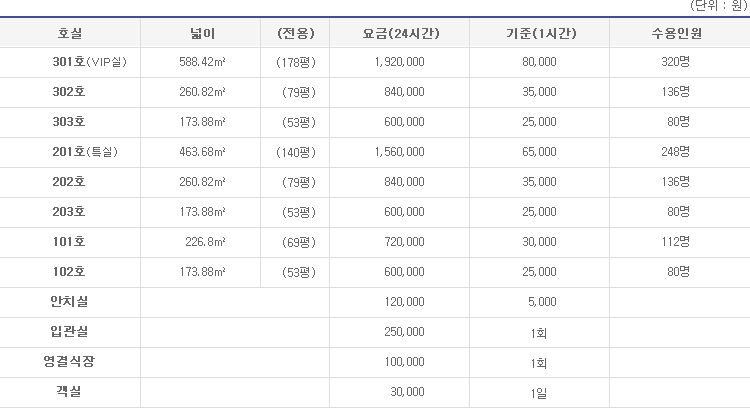
Task: Click the 1,560,000 fee value
Action: [399, 152]
